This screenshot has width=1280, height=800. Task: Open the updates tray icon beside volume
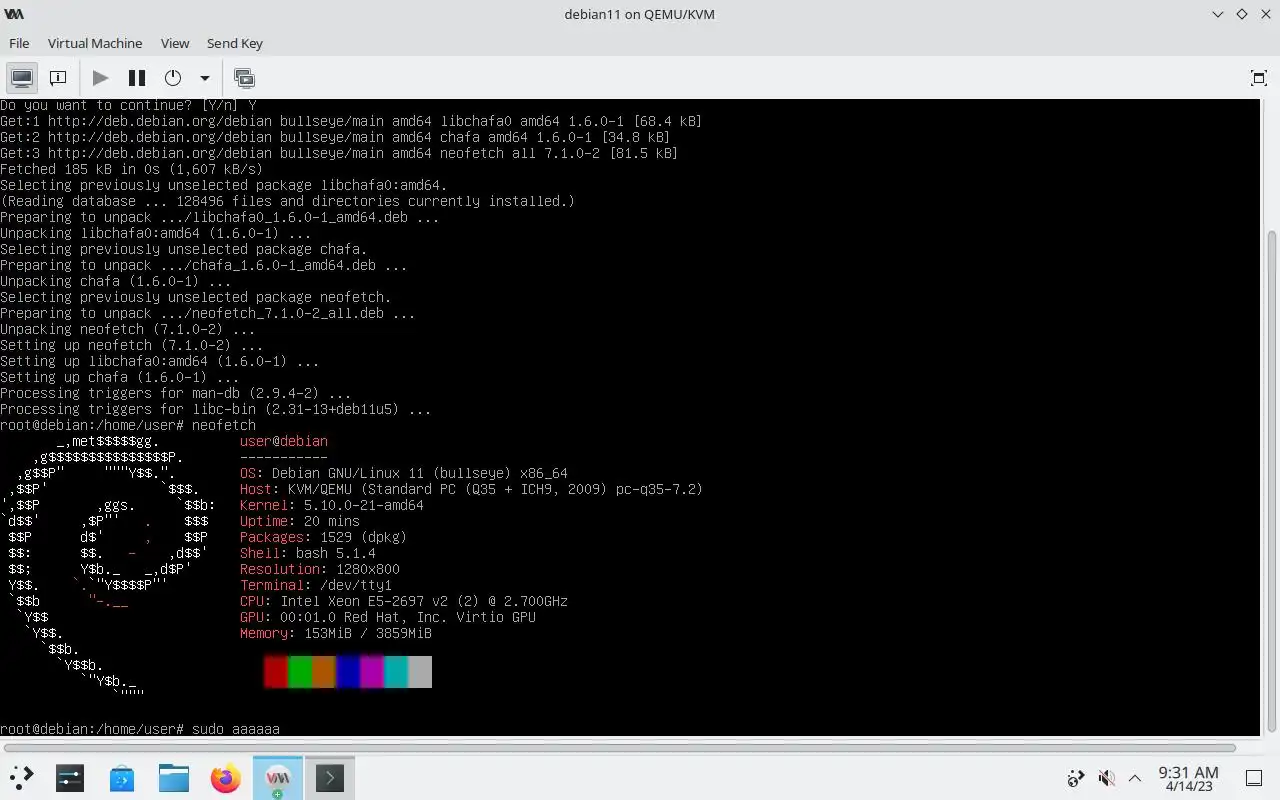tap(1076, 778)
